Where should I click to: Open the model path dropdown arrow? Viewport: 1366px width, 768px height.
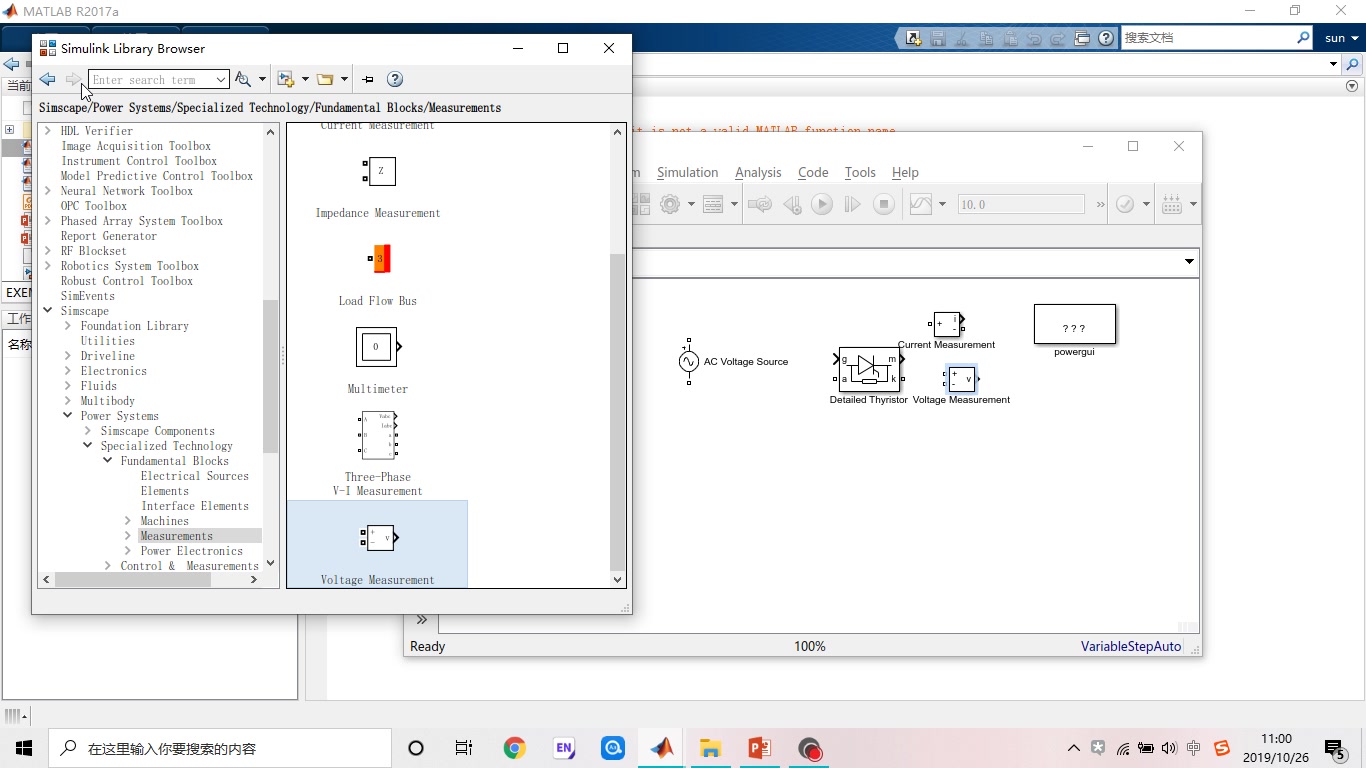coord(1189,262)
